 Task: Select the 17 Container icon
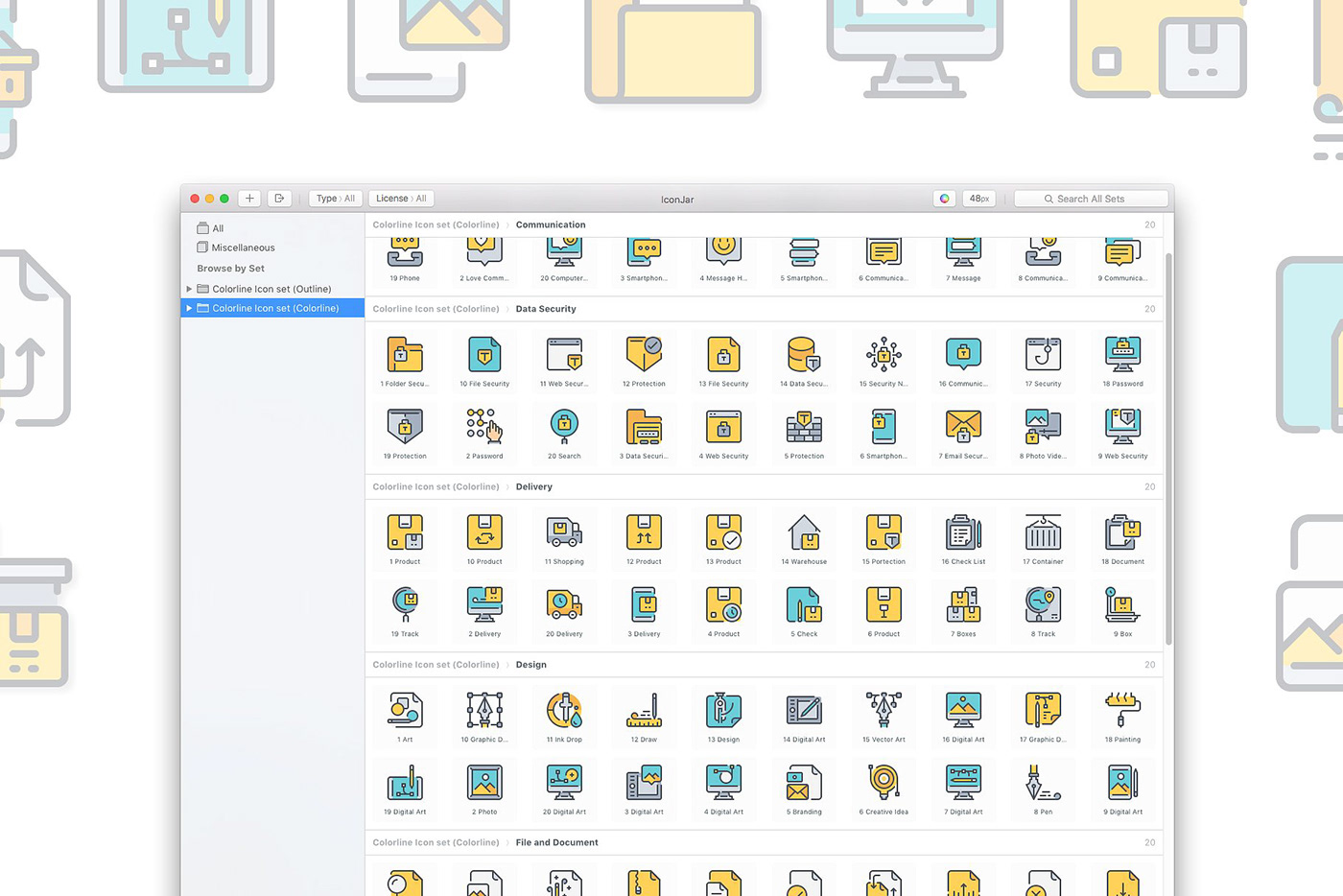click(x=1043, y=533)
